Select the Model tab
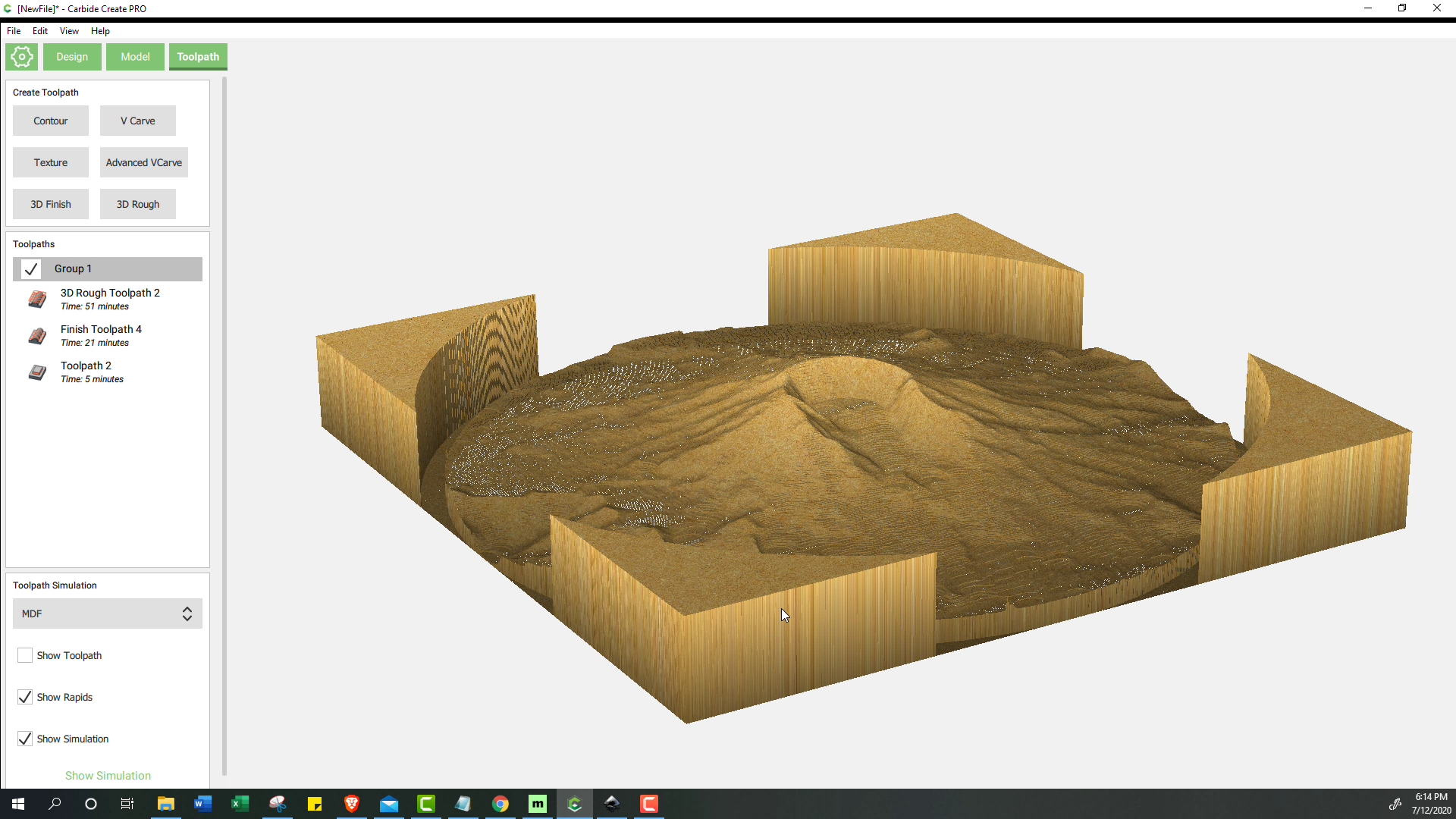 click(135, 56)
